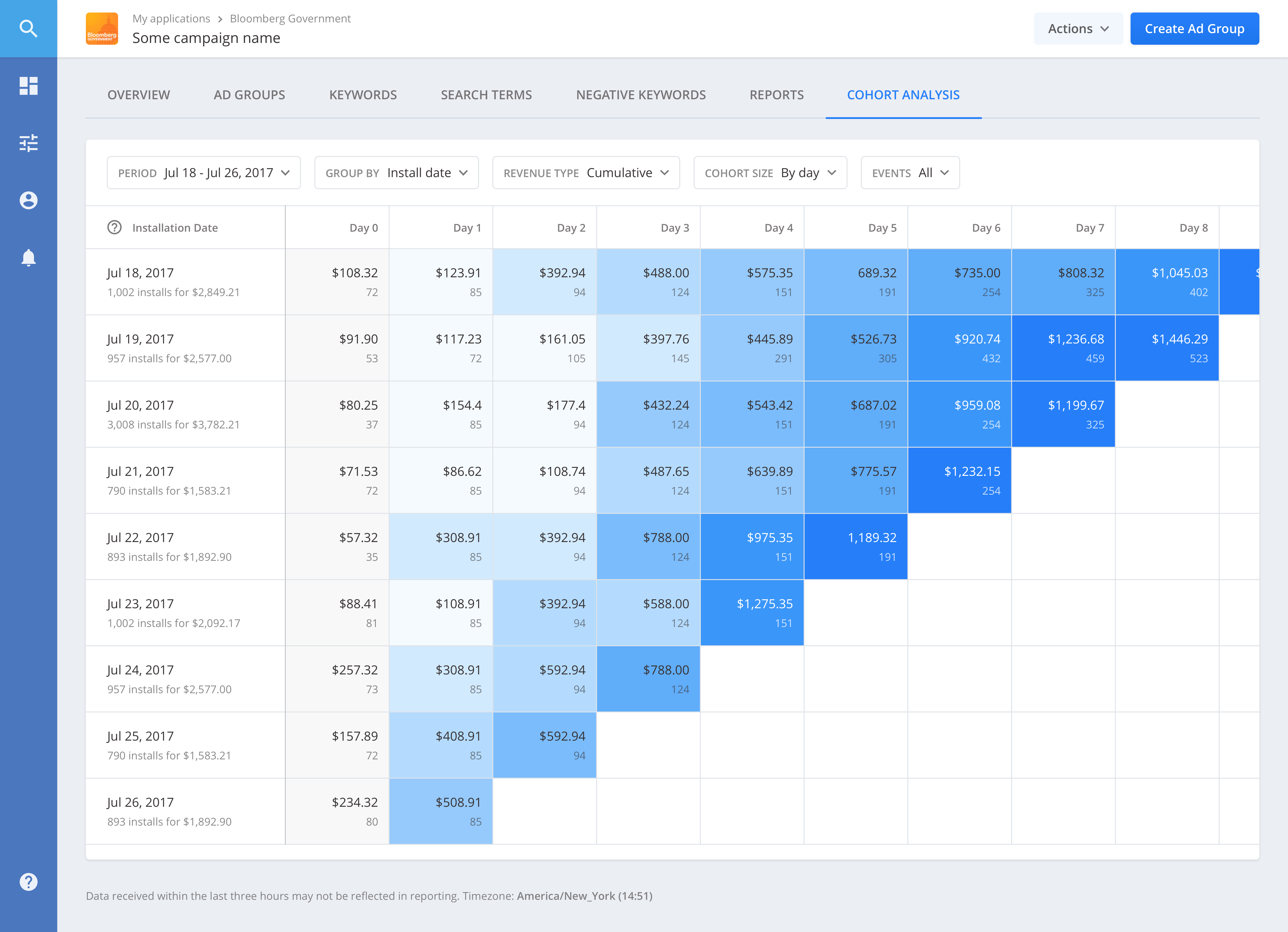Click the $432.24 cell

(x=648, y=414)
